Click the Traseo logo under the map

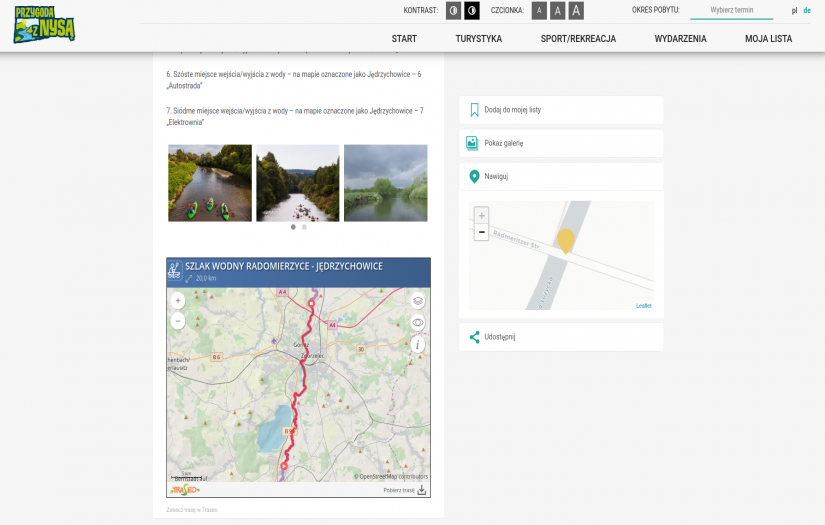coord(185,490)
